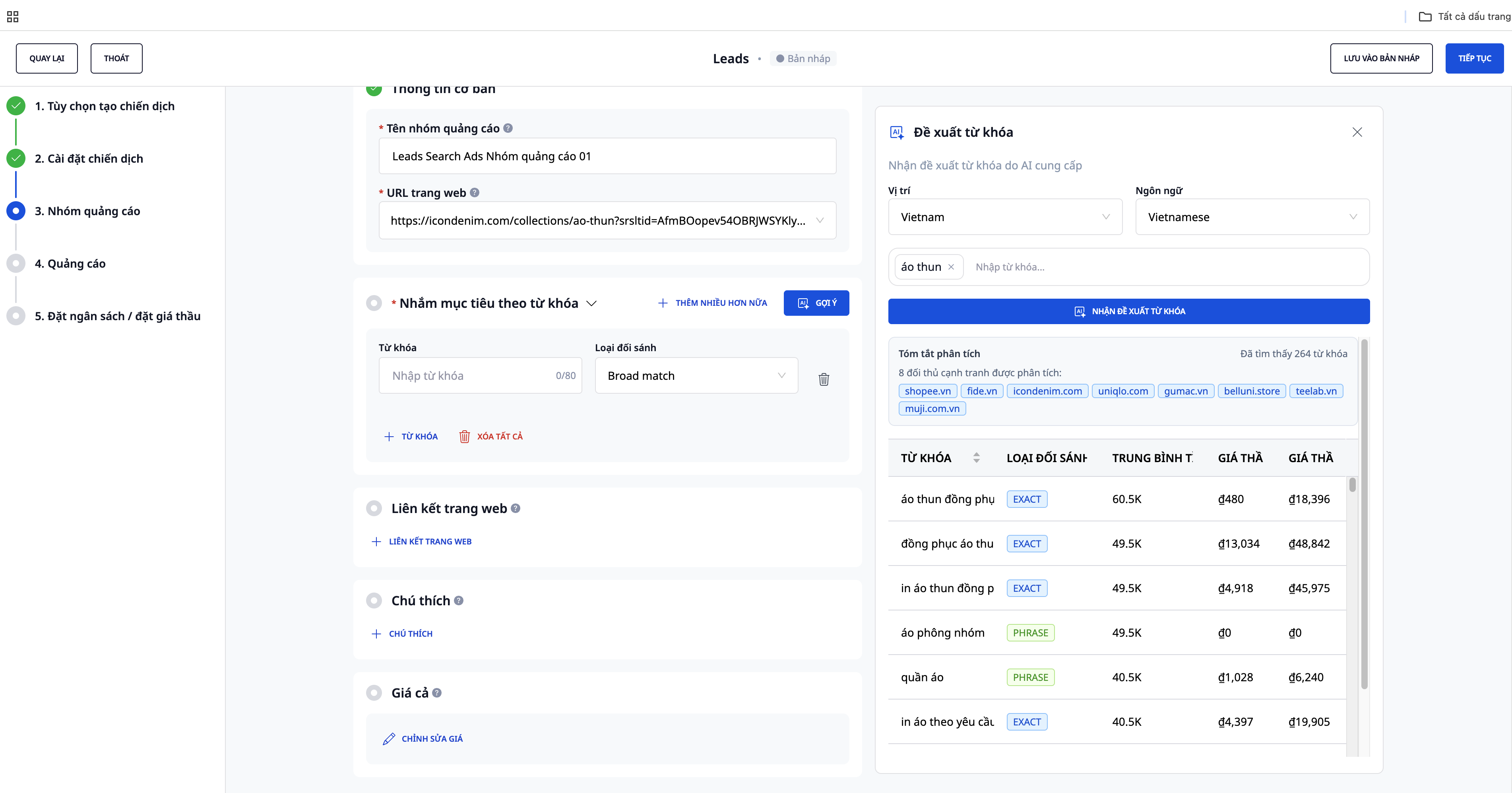The image size is (1512, 793).
Task: Click the NHẬN ĐỀ XUẤT TỪ KHÓA button
Action: (1128, 311)
